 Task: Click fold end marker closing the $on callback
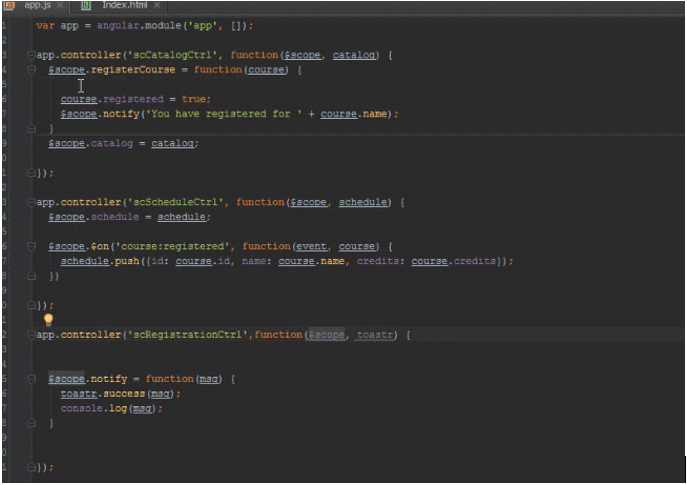click(x=31, y=276)
